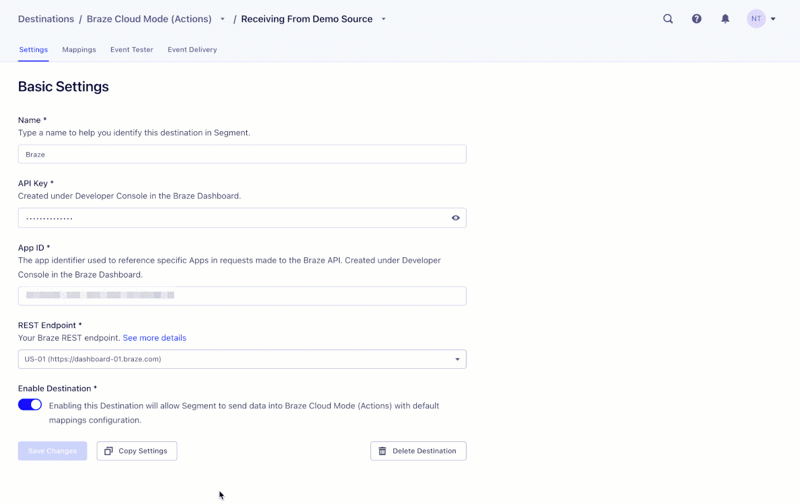Open Braze Cloud Mode (Actions) breadcrumb
The height and width of the screenshot is (504, 800).
coord(149,19)
